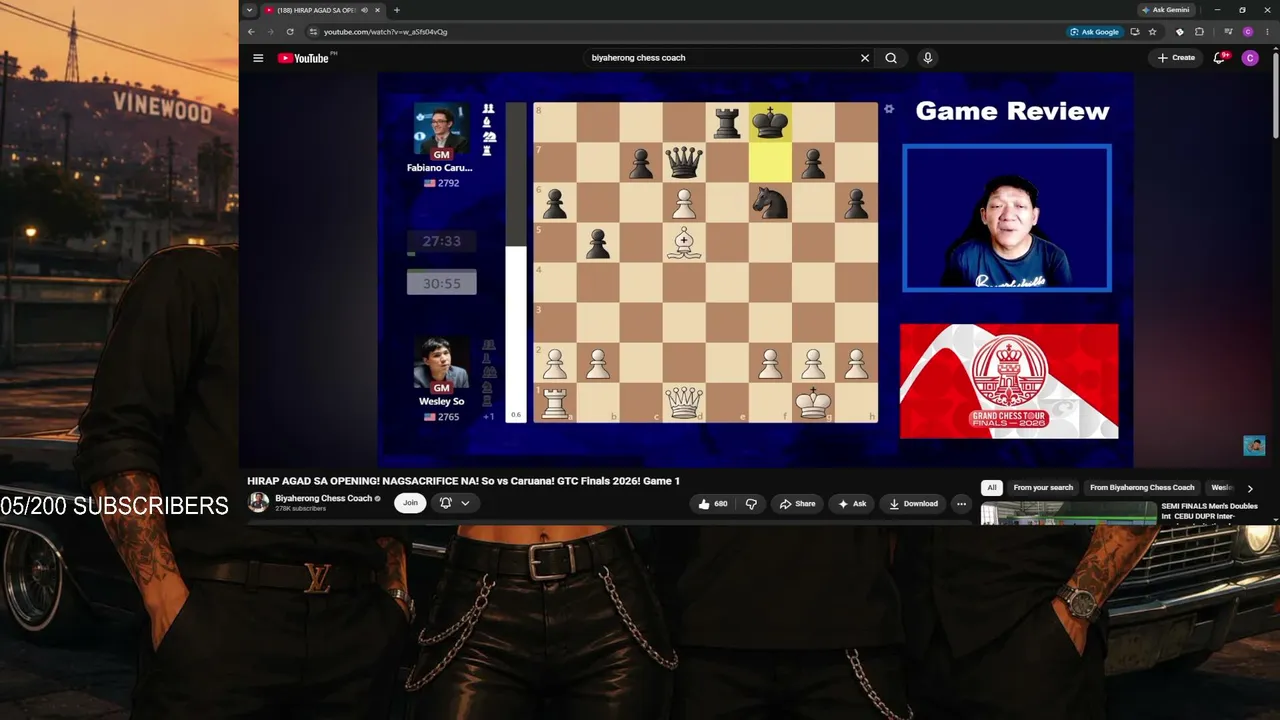The width and height of the screenshot is (1280, 720).
Task: Clear the YouTube search query with X
Action: (865, 58)
